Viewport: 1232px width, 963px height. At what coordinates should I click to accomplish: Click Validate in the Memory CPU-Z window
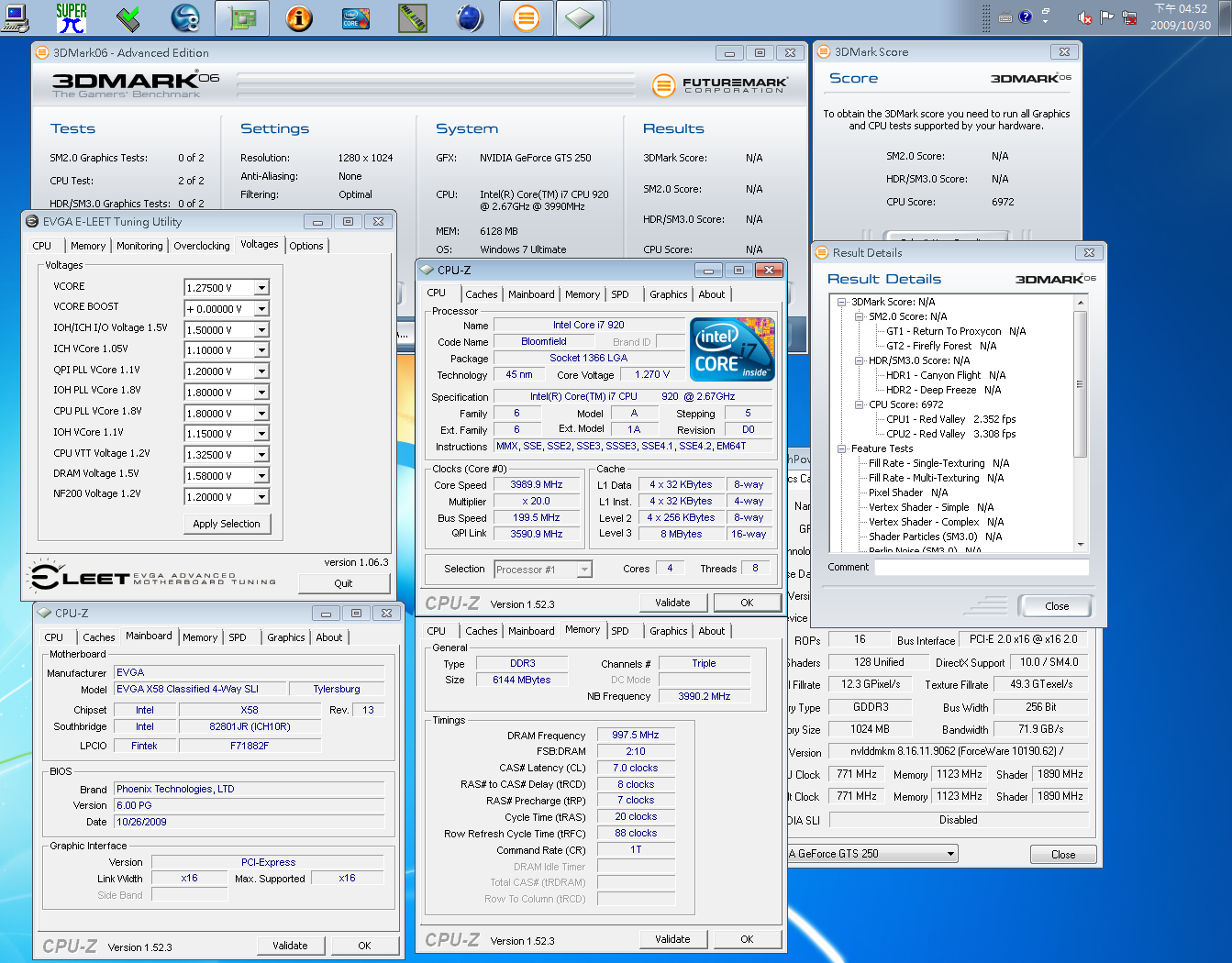(x=672, y=939)
